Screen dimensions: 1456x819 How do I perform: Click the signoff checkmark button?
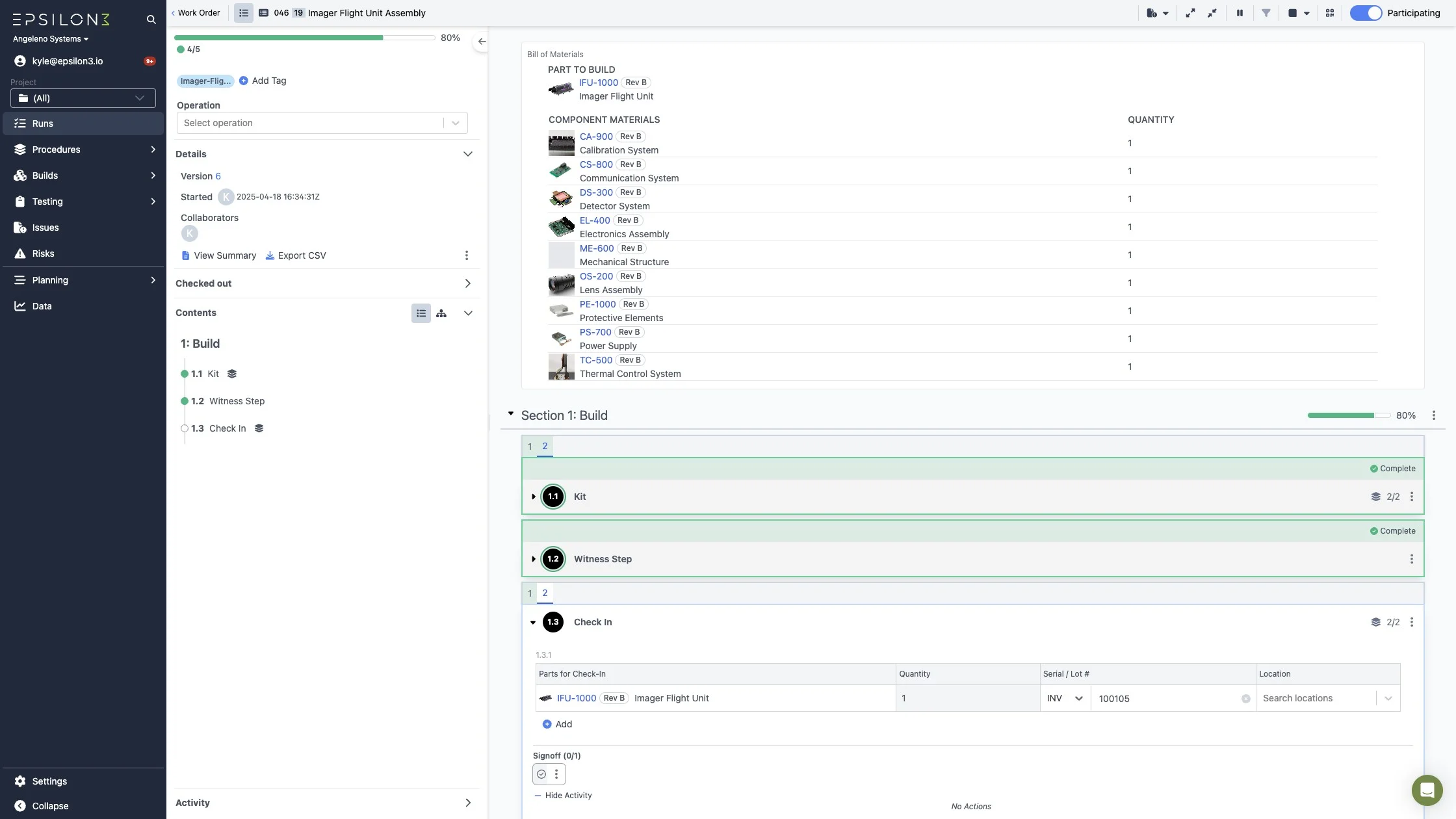tap(541, 774)
